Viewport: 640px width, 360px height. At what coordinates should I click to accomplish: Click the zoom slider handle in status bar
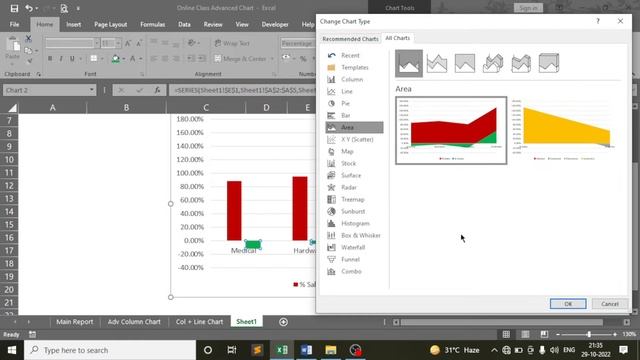click(x=589, y=334)
